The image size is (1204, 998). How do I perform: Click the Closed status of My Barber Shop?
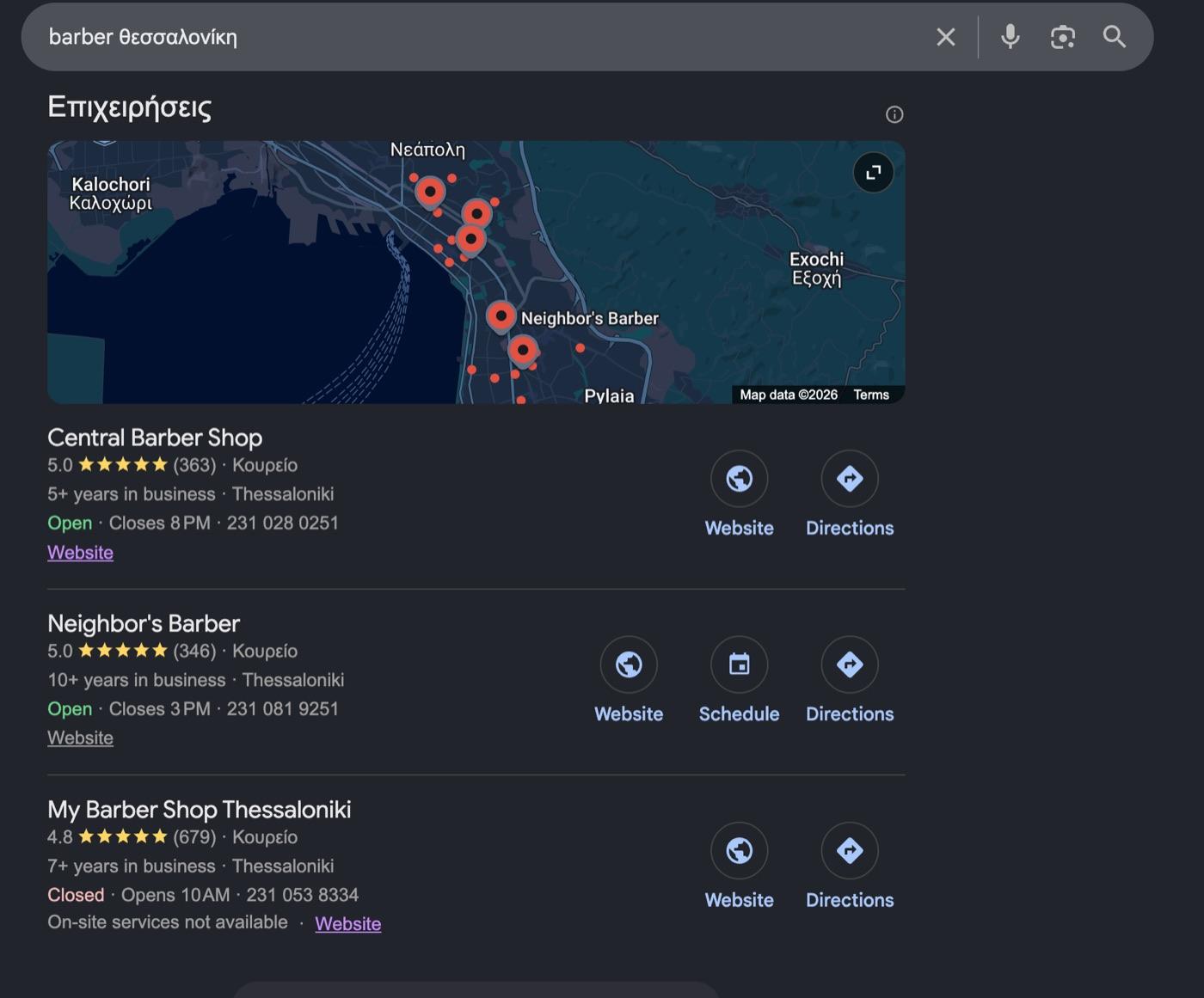[x=76, y=895]
